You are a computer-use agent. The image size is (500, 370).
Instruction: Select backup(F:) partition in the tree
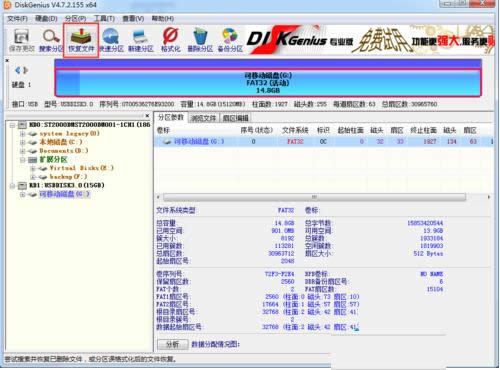coord(68,177)
